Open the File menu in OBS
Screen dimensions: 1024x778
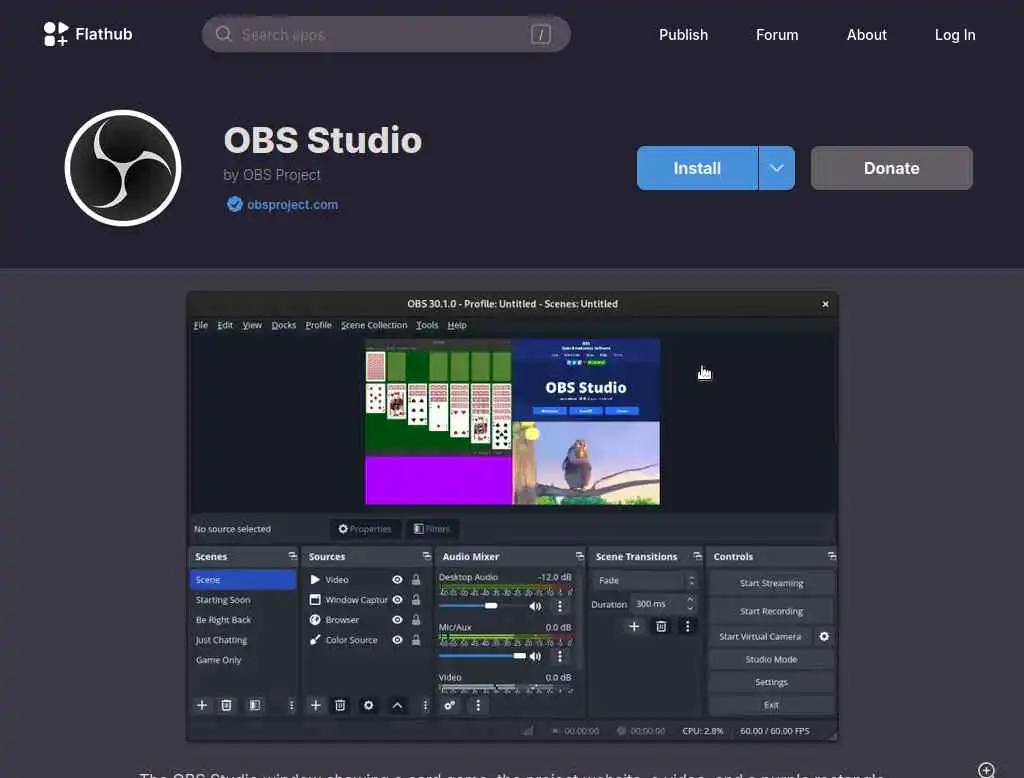pyautogui.click(x=200, y=325)
